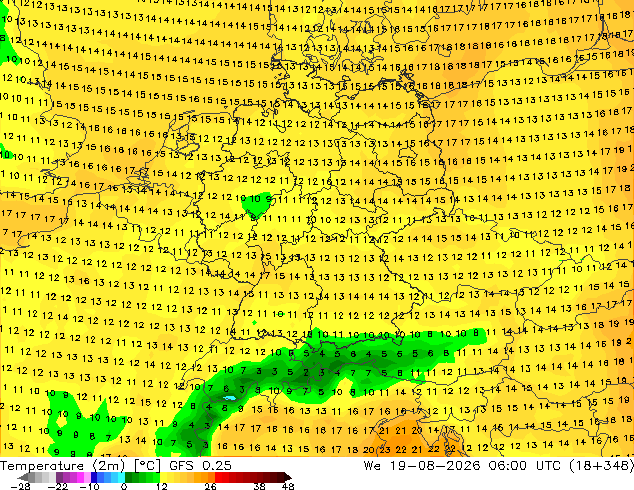Click the 'Temperature (2m)' title text

coord(62,466)
